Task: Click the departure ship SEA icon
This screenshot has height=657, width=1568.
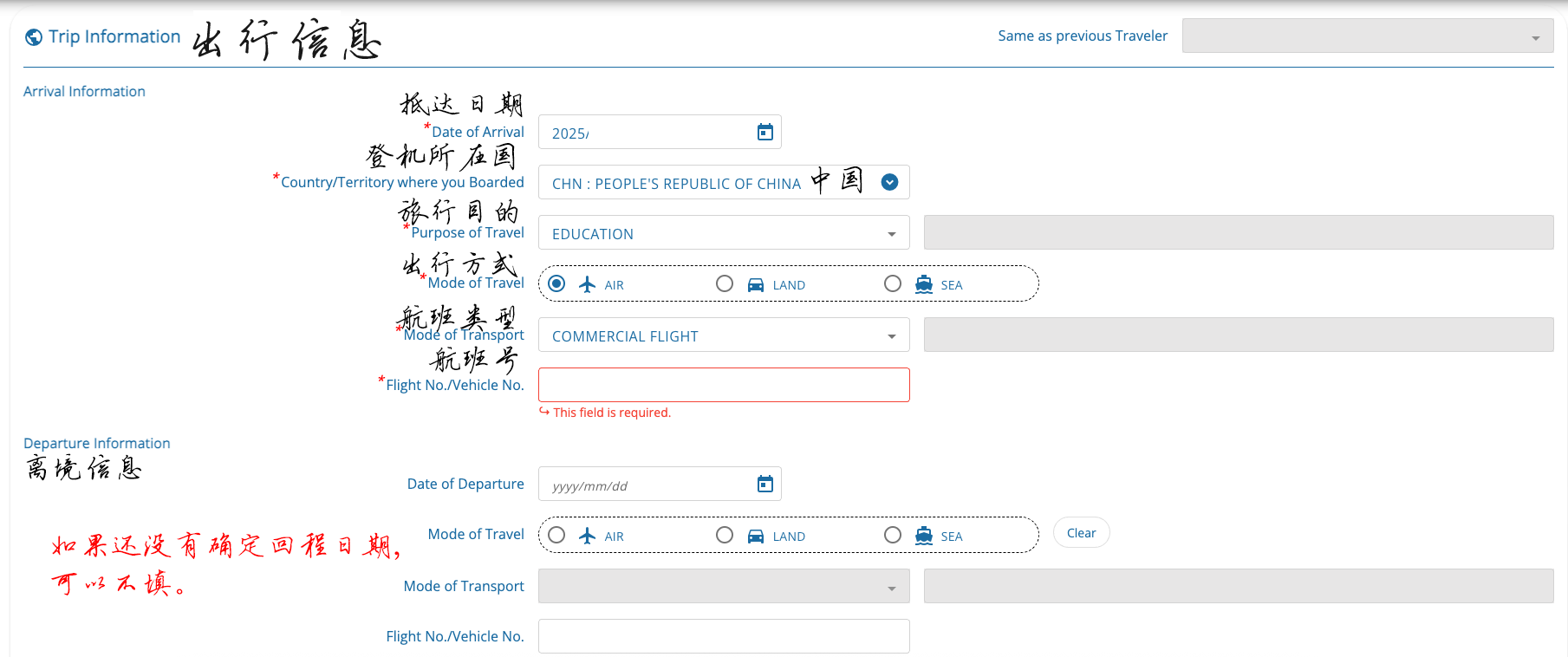Action: [924, 536]
